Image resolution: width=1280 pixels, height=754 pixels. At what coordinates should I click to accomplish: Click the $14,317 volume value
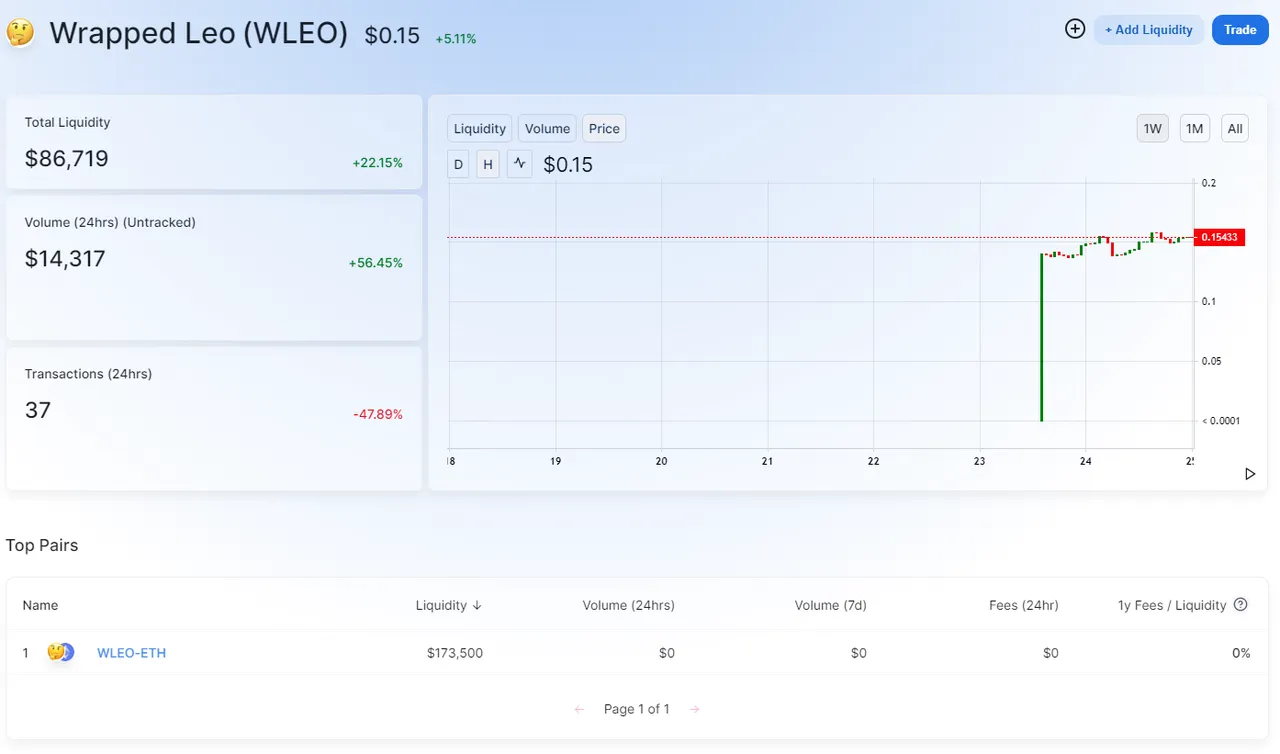(65, 259)
